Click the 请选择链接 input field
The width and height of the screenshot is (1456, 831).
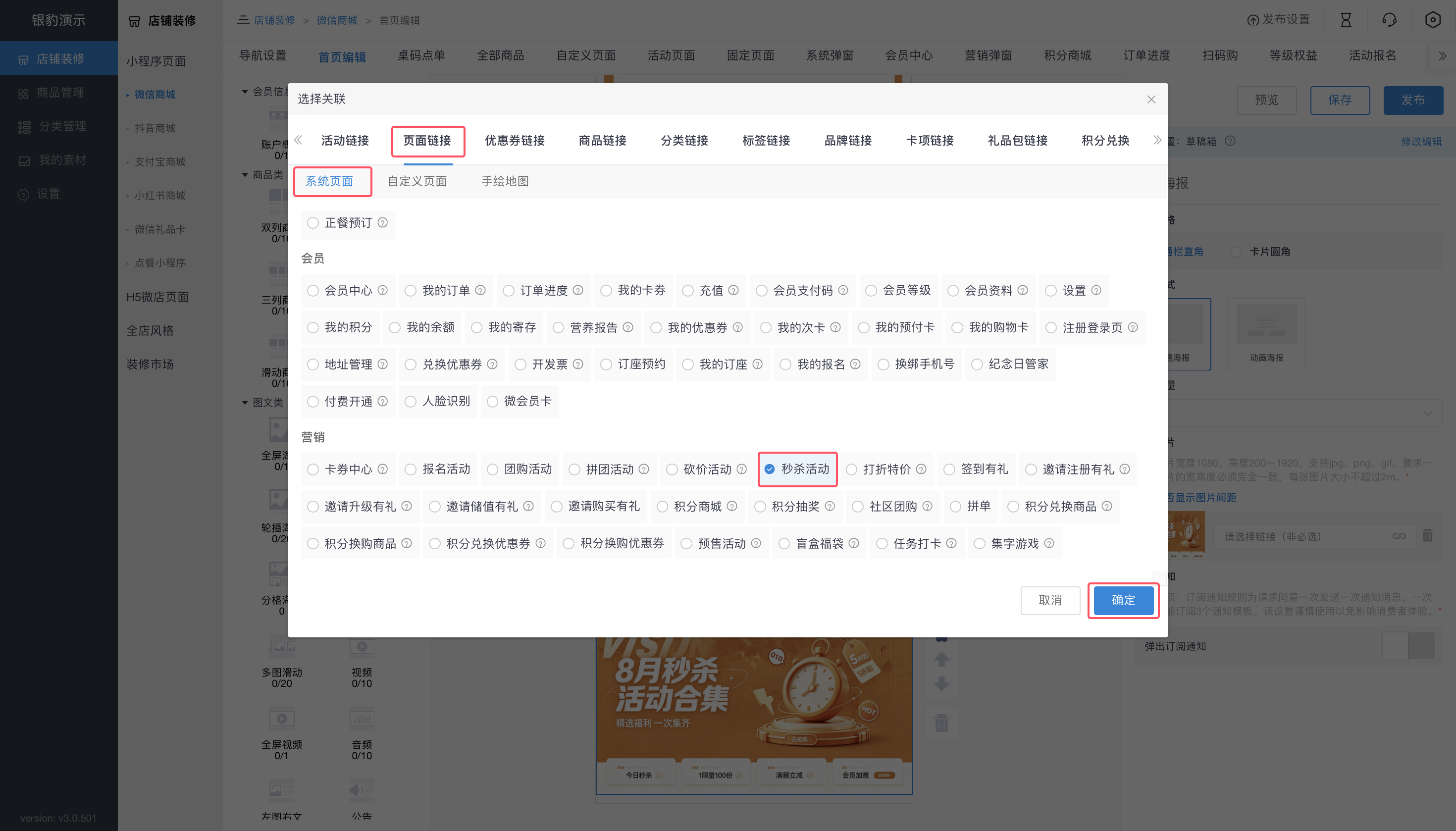1314,536
